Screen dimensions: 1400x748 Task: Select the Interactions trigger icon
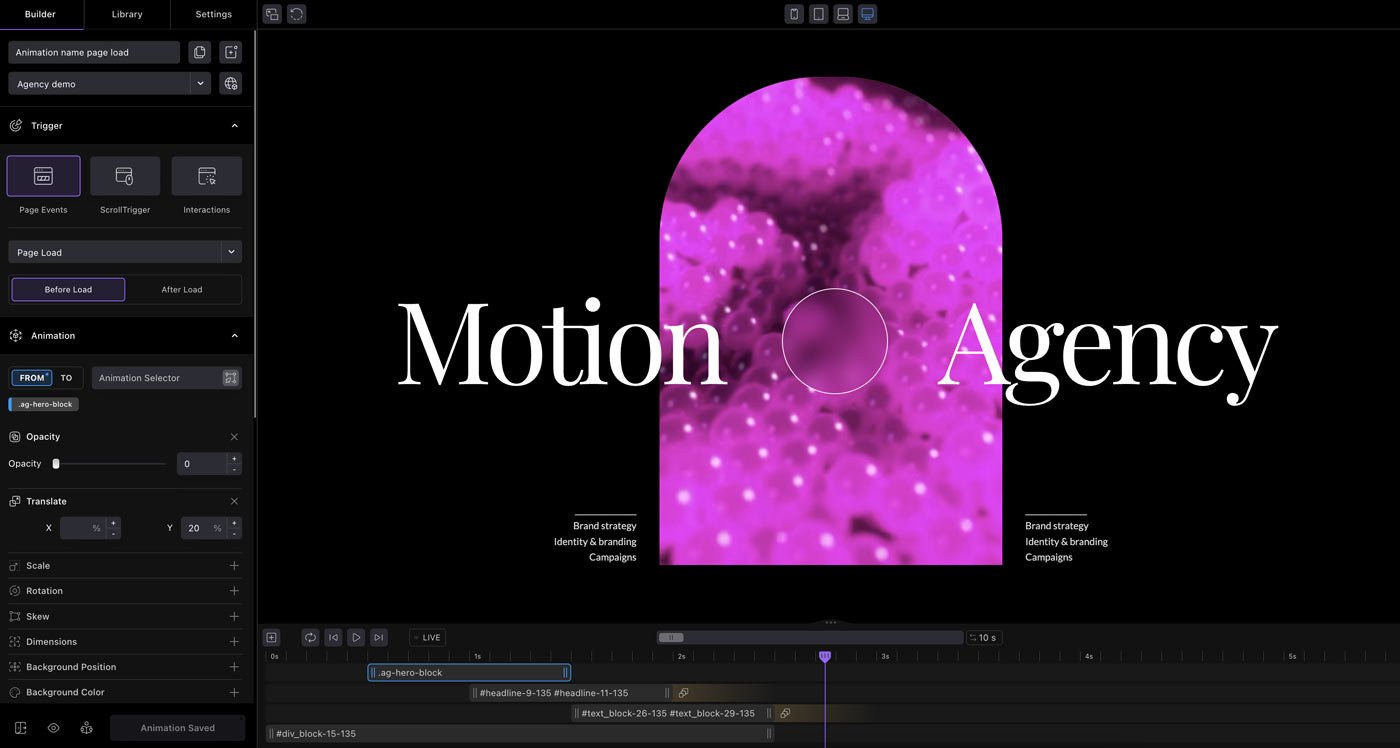coord(207,176)
